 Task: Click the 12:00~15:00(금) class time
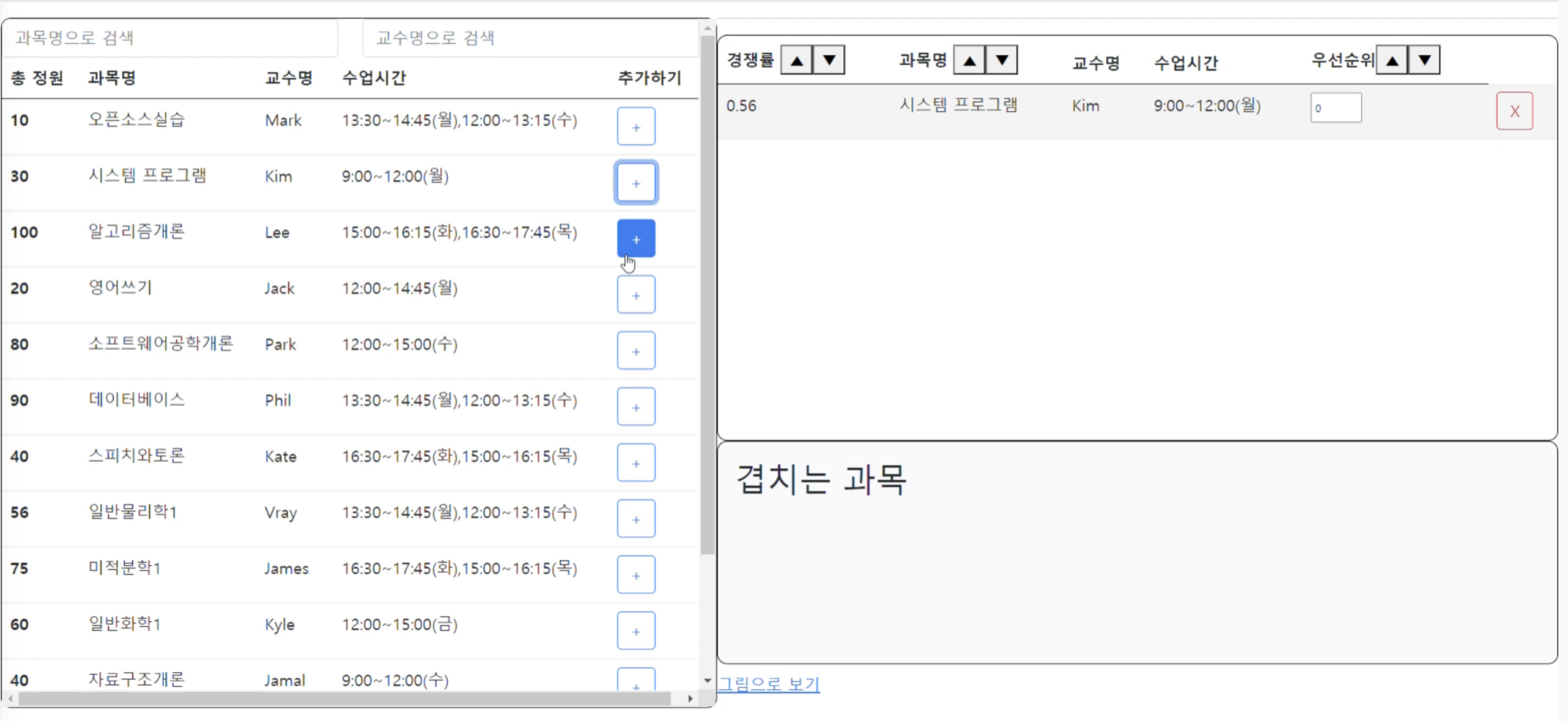(399, 624)
